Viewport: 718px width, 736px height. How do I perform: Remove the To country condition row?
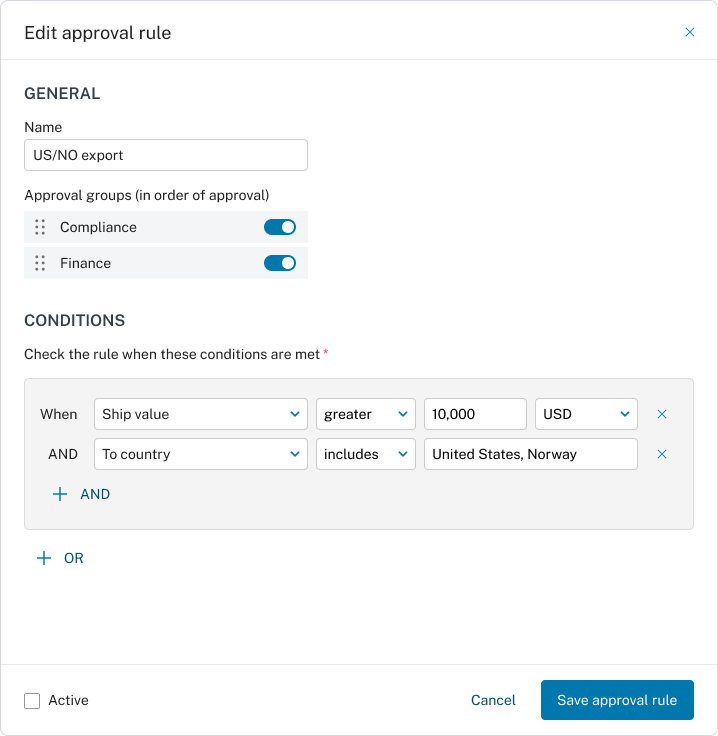661,454
